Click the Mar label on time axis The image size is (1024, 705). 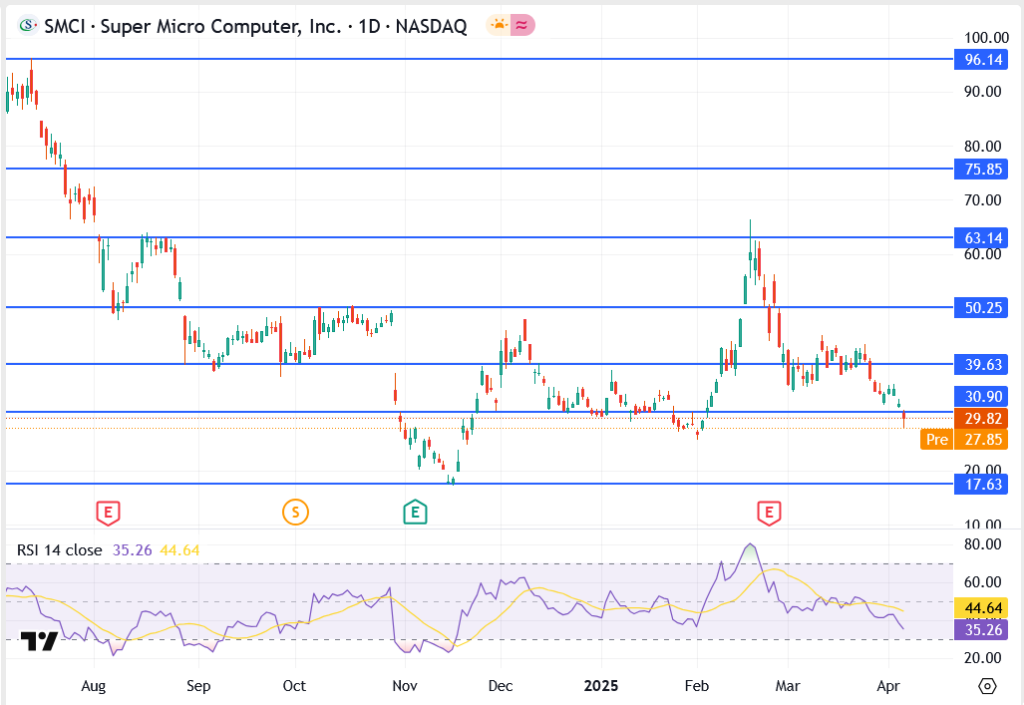point(788,686)
